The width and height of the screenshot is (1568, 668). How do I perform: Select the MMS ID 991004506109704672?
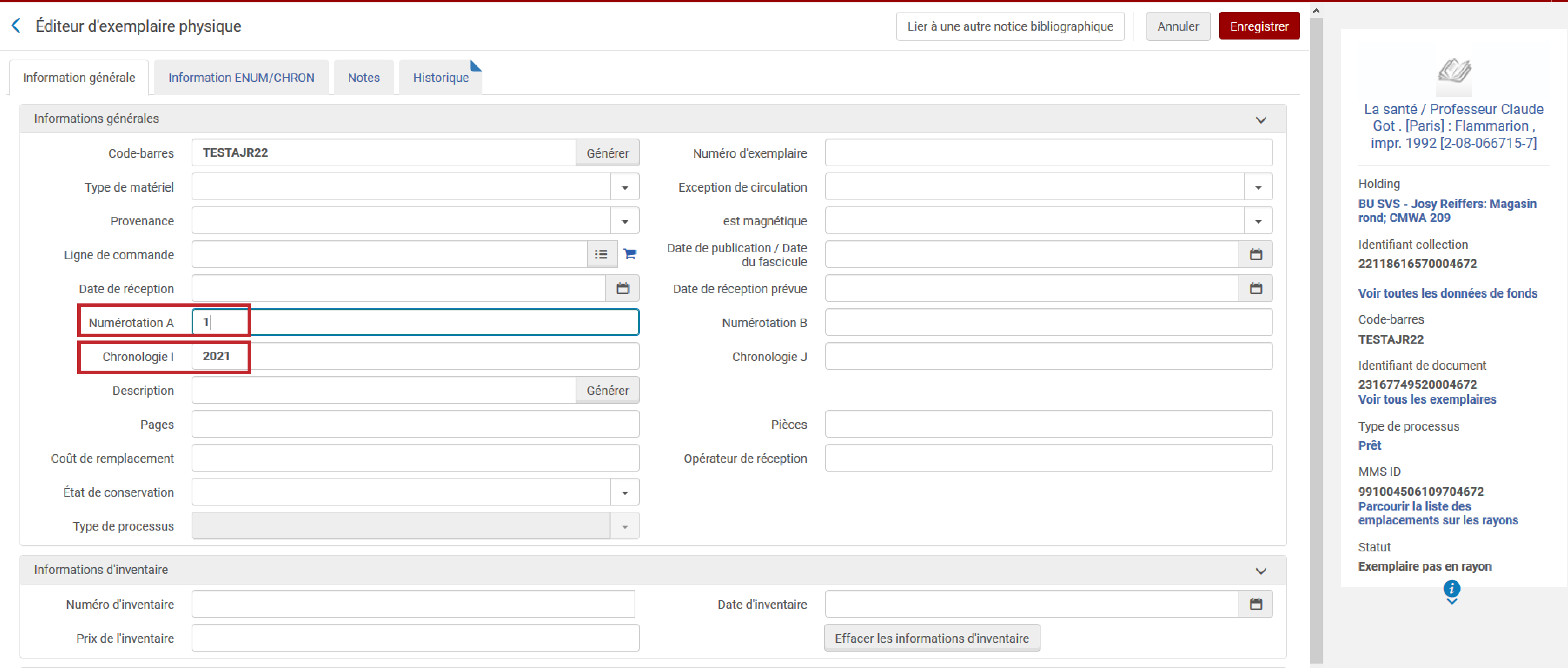coord(1421,491)
